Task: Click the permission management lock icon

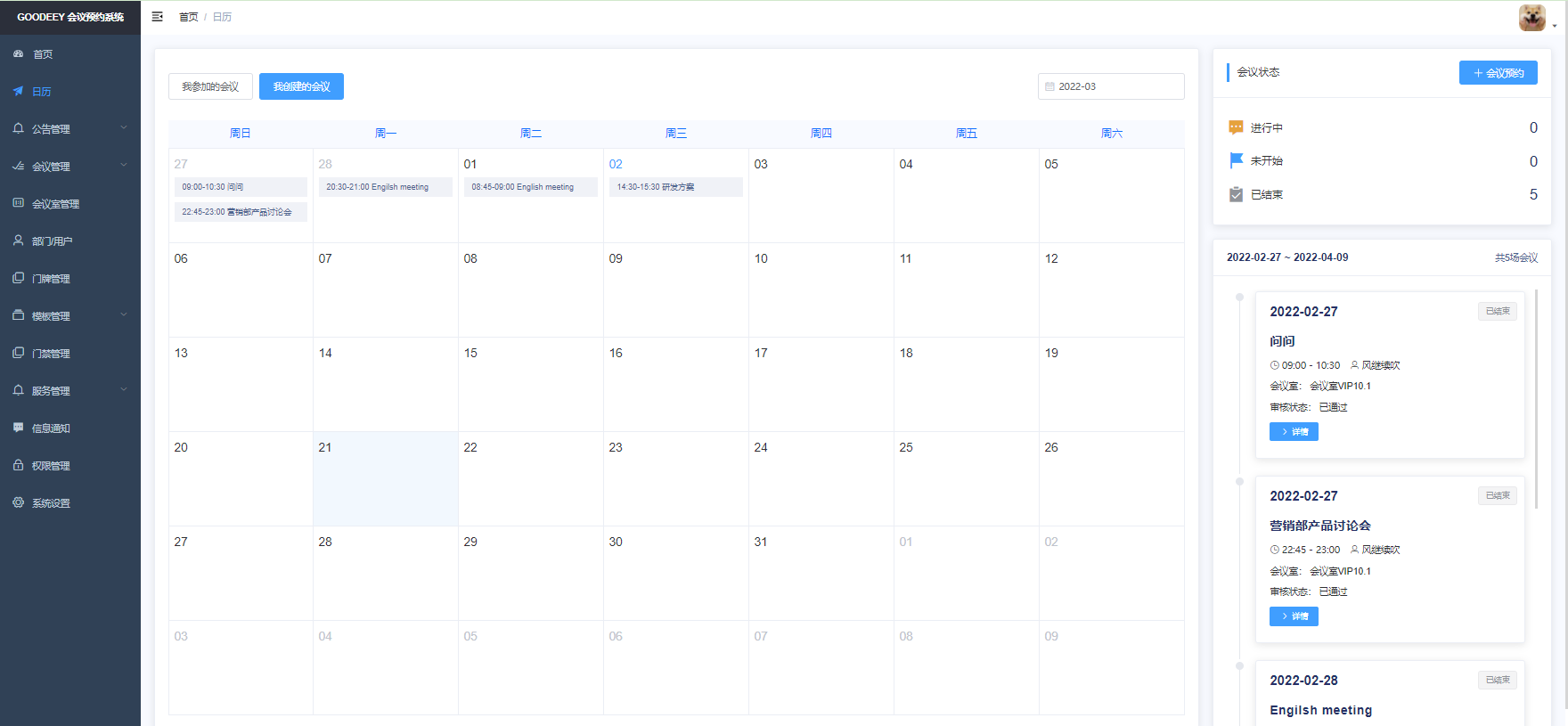Action: click(19, 465)
